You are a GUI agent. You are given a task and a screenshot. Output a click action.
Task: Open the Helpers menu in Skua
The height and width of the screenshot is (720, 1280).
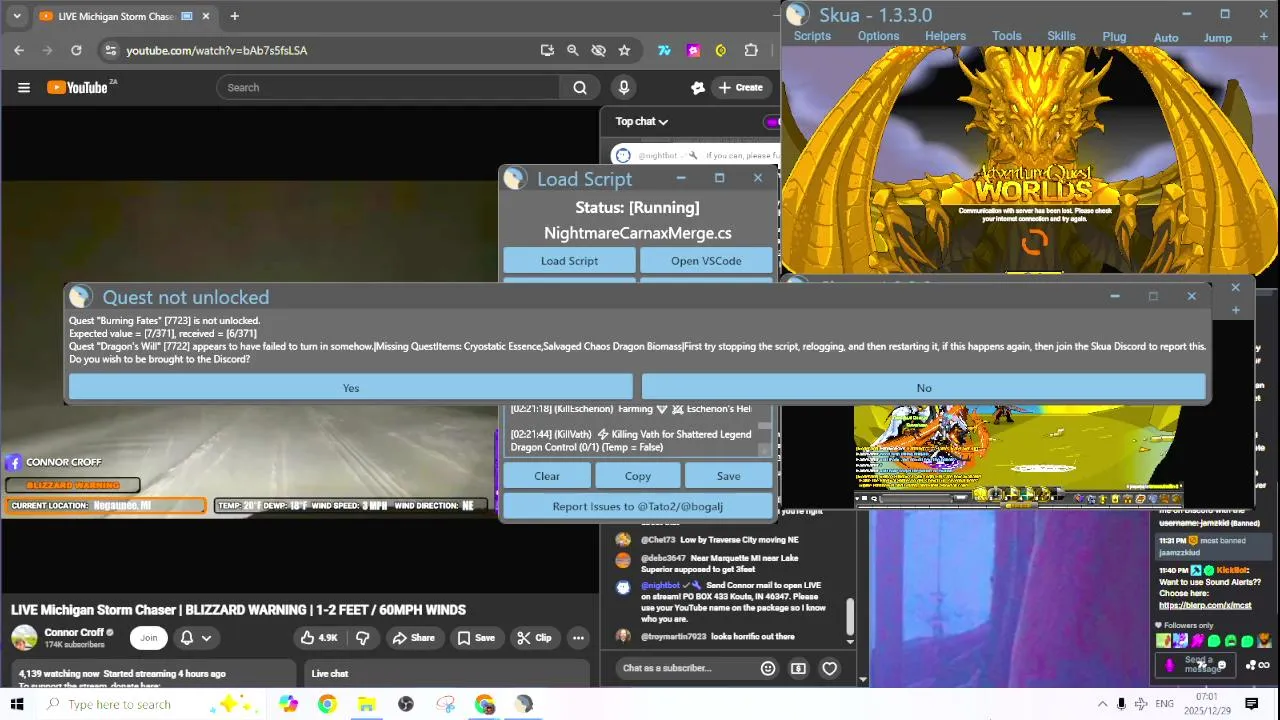click(x=945, y=36)
